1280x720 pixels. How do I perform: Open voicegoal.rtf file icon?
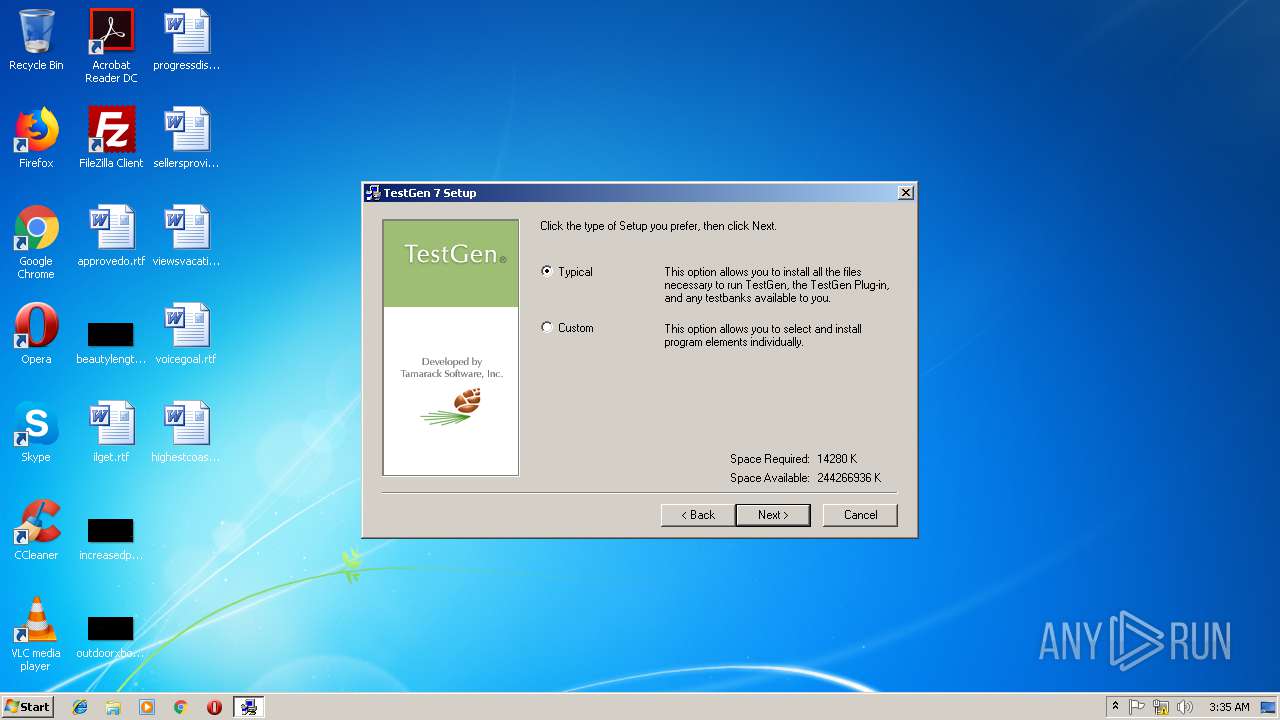tap(186, 334)
